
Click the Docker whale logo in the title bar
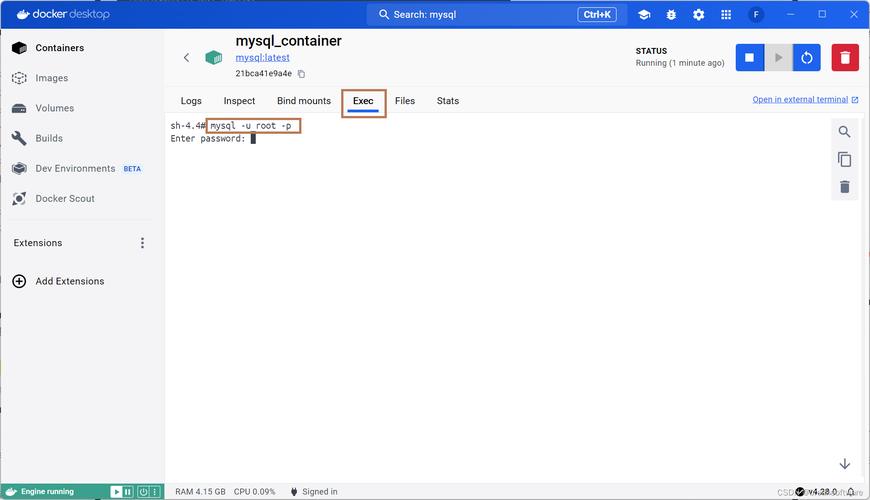pos(23,14)
